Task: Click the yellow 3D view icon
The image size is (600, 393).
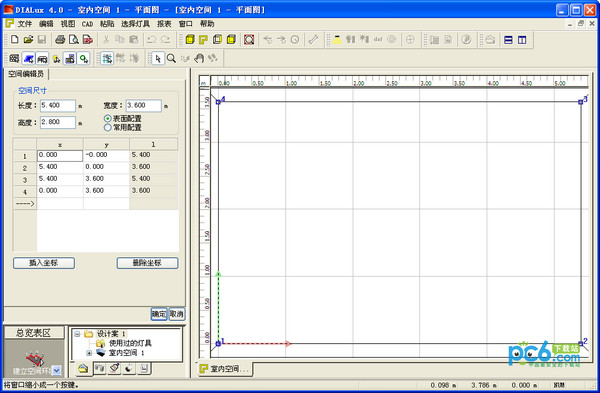Action: (x=190, y=39)
